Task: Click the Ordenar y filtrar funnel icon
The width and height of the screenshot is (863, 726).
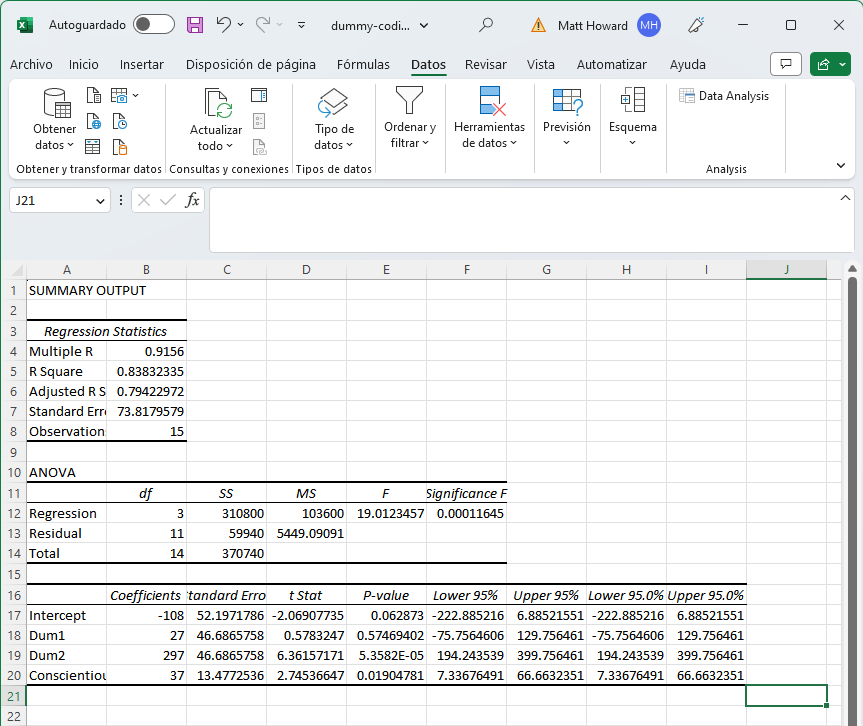Action: click(x=410, y=102)
